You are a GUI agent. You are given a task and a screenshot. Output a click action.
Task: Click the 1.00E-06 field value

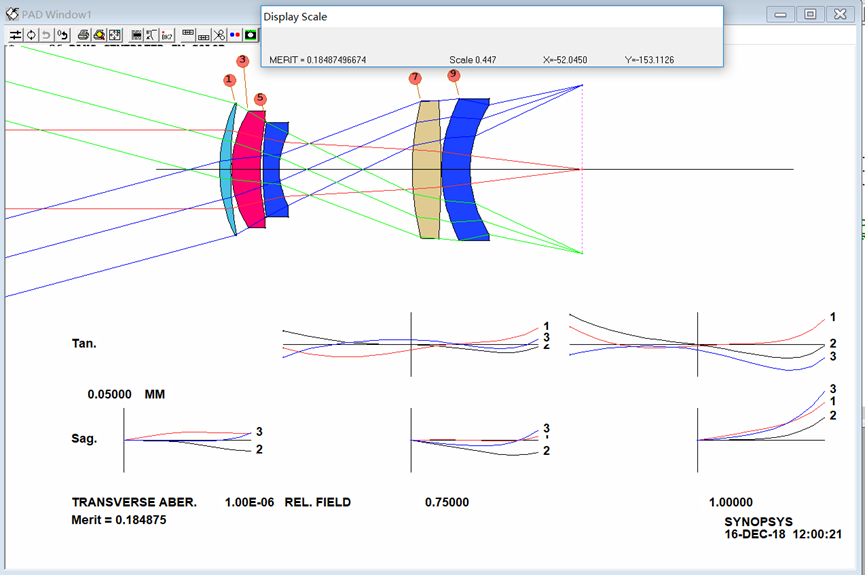249,502
